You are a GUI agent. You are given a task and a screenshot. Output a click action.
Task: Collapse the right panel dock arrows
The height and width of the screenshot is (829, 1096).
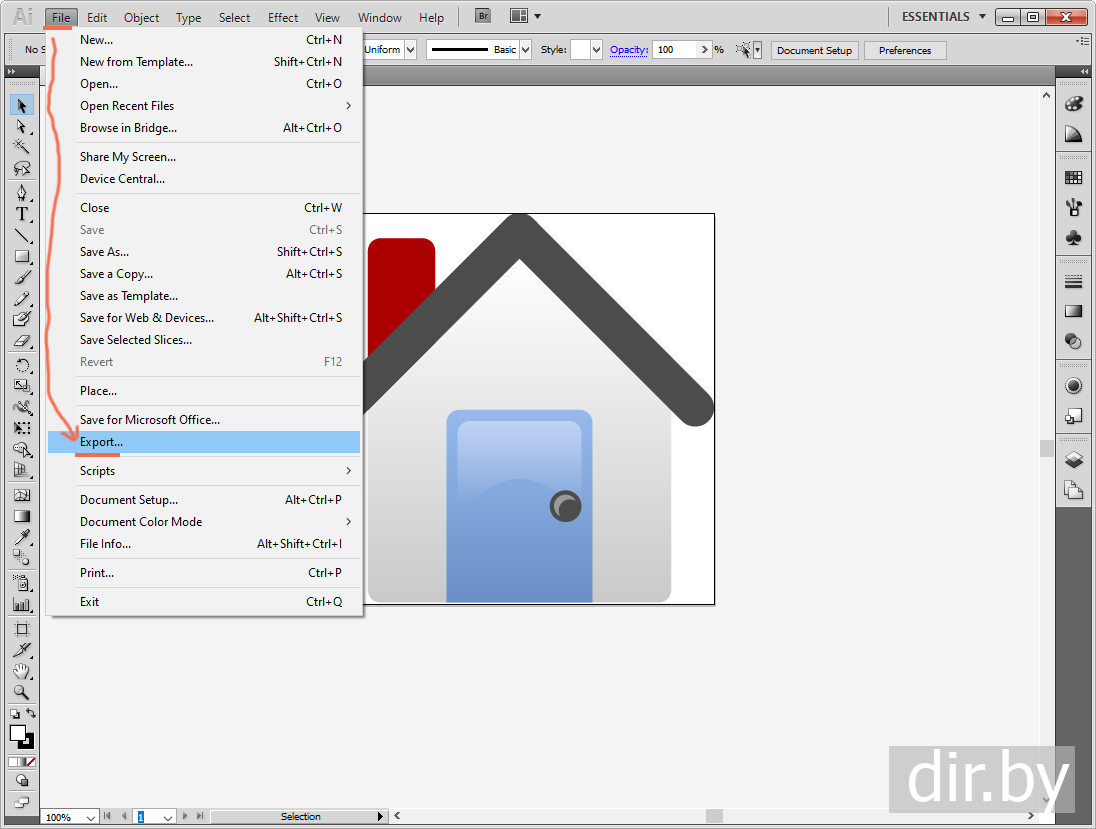[1084, 71]
